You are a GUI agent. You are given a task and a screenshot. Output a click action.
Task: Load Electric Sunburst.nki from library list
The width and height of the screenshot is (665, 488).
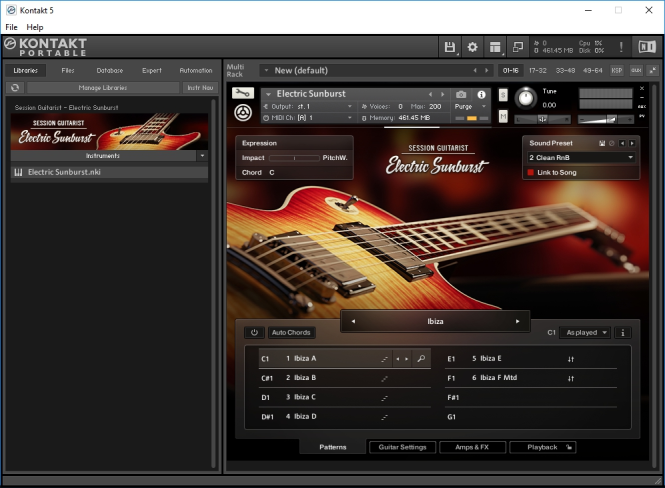109,172
